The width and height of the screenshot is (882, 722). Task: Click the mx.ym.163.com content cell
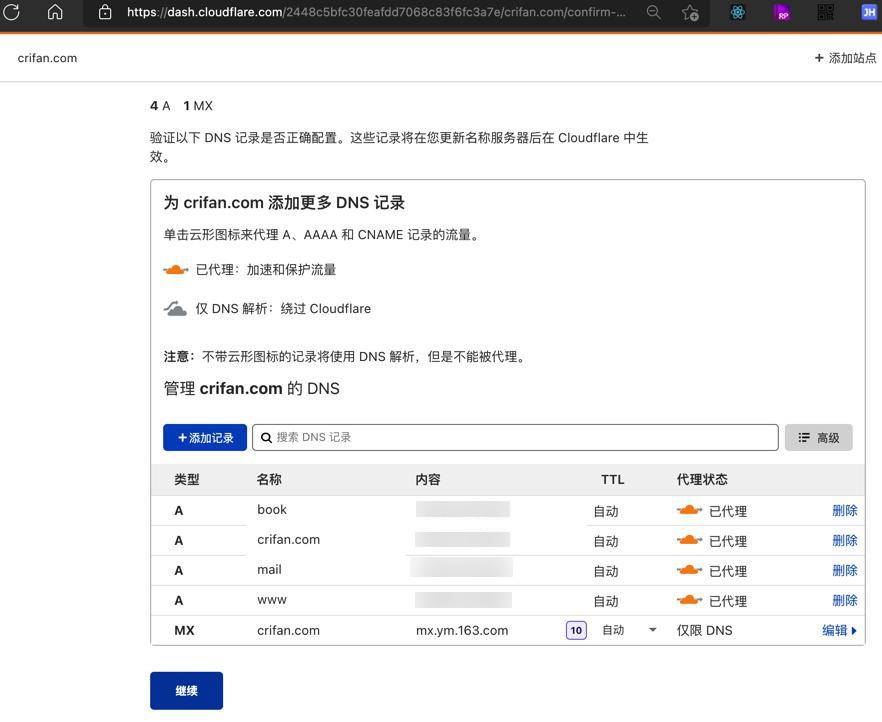click(462, 630)
